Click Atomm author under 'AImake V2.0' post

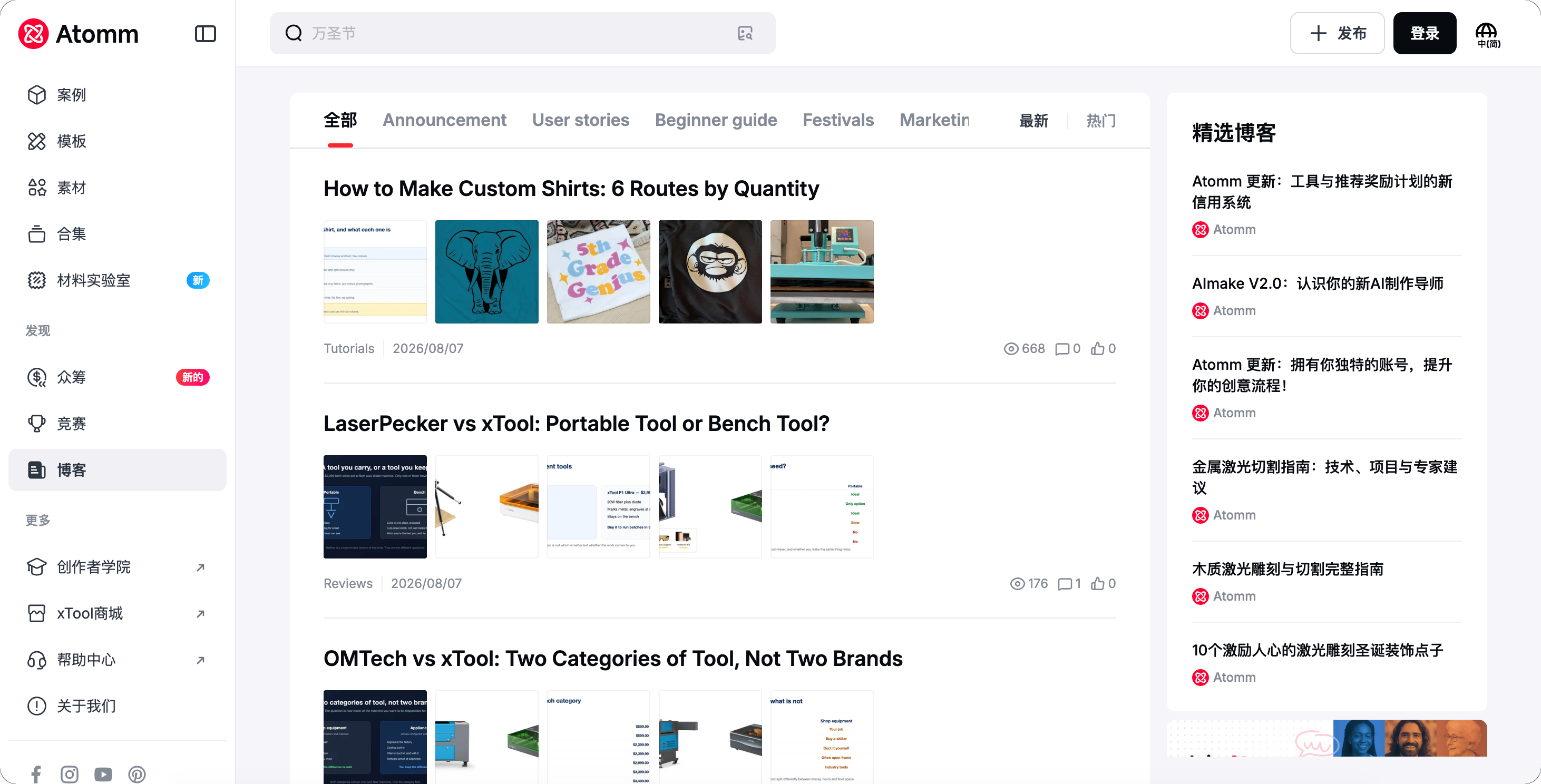pyautogui.click(x=1224, y=311)
